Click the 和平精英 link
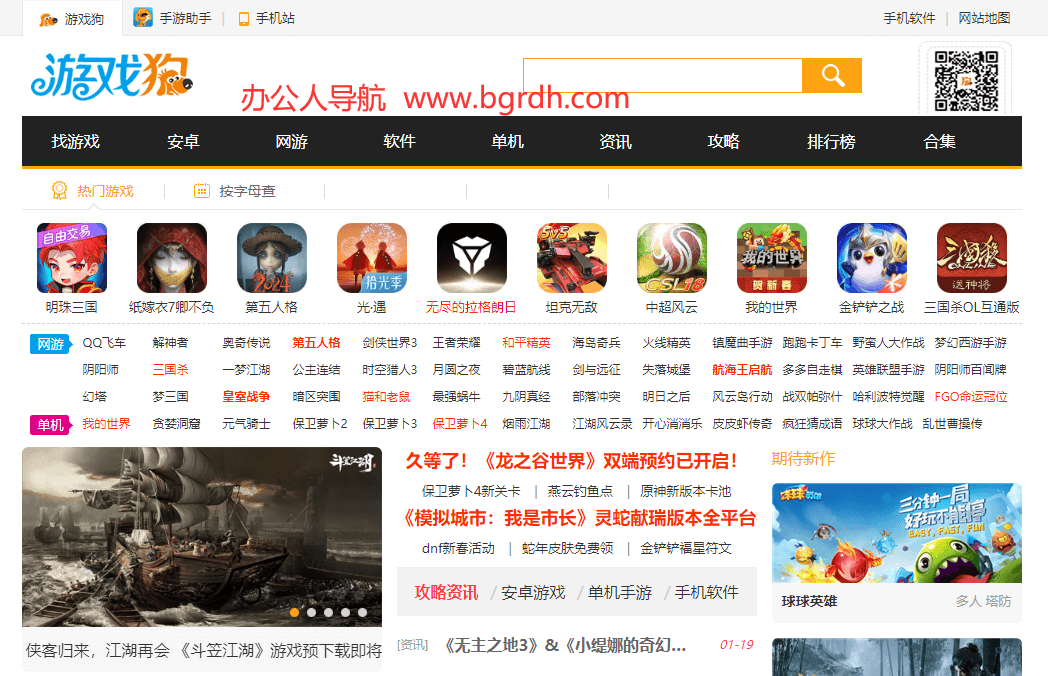 click(x=526, y=343)
